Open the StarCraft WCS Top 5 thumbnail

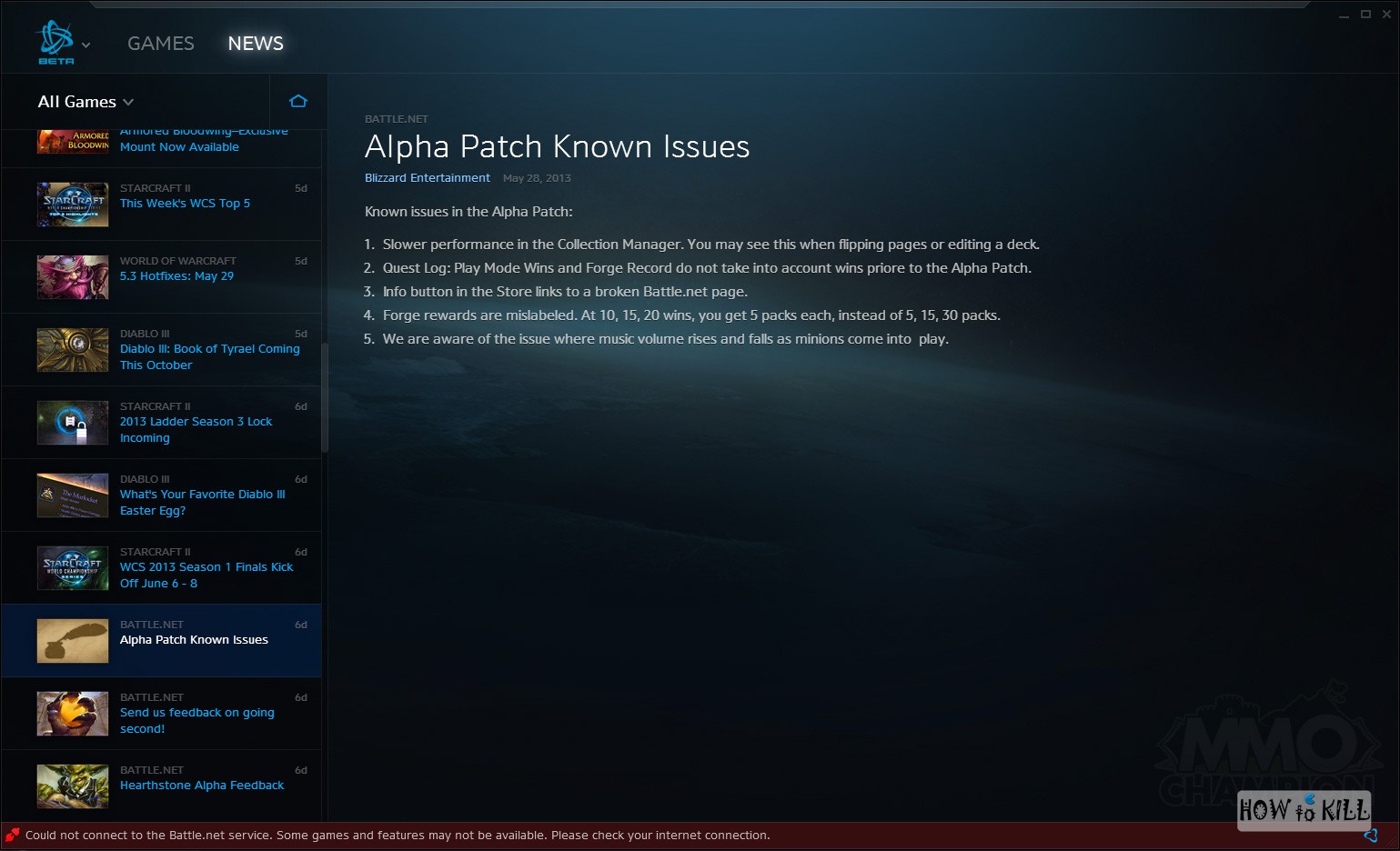(x=73, y=205)
